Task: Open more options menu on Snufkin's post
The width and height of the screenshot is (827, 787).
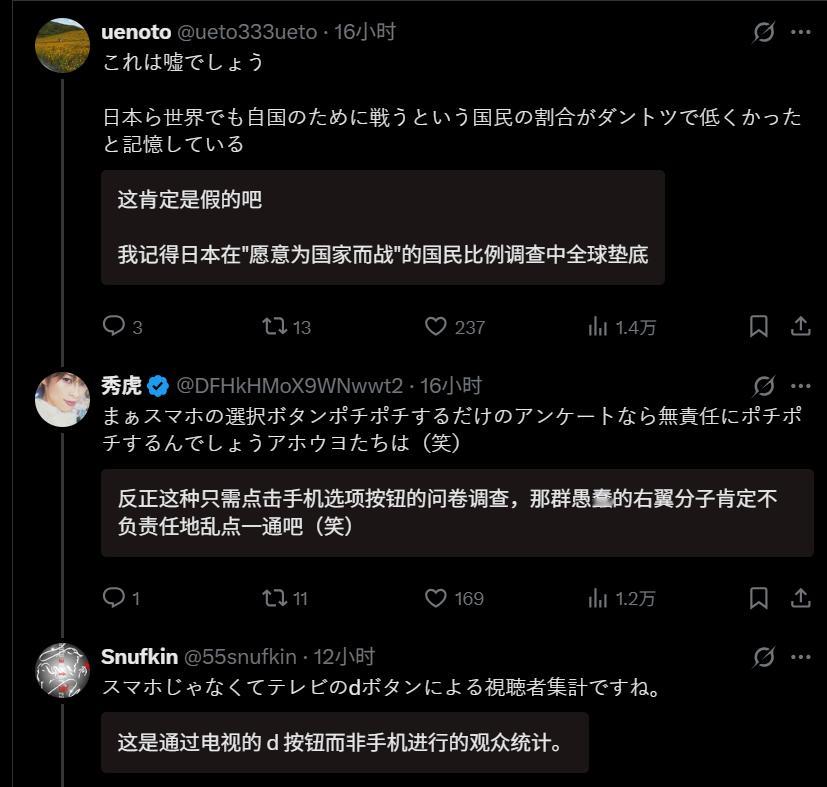Action: 801,657
